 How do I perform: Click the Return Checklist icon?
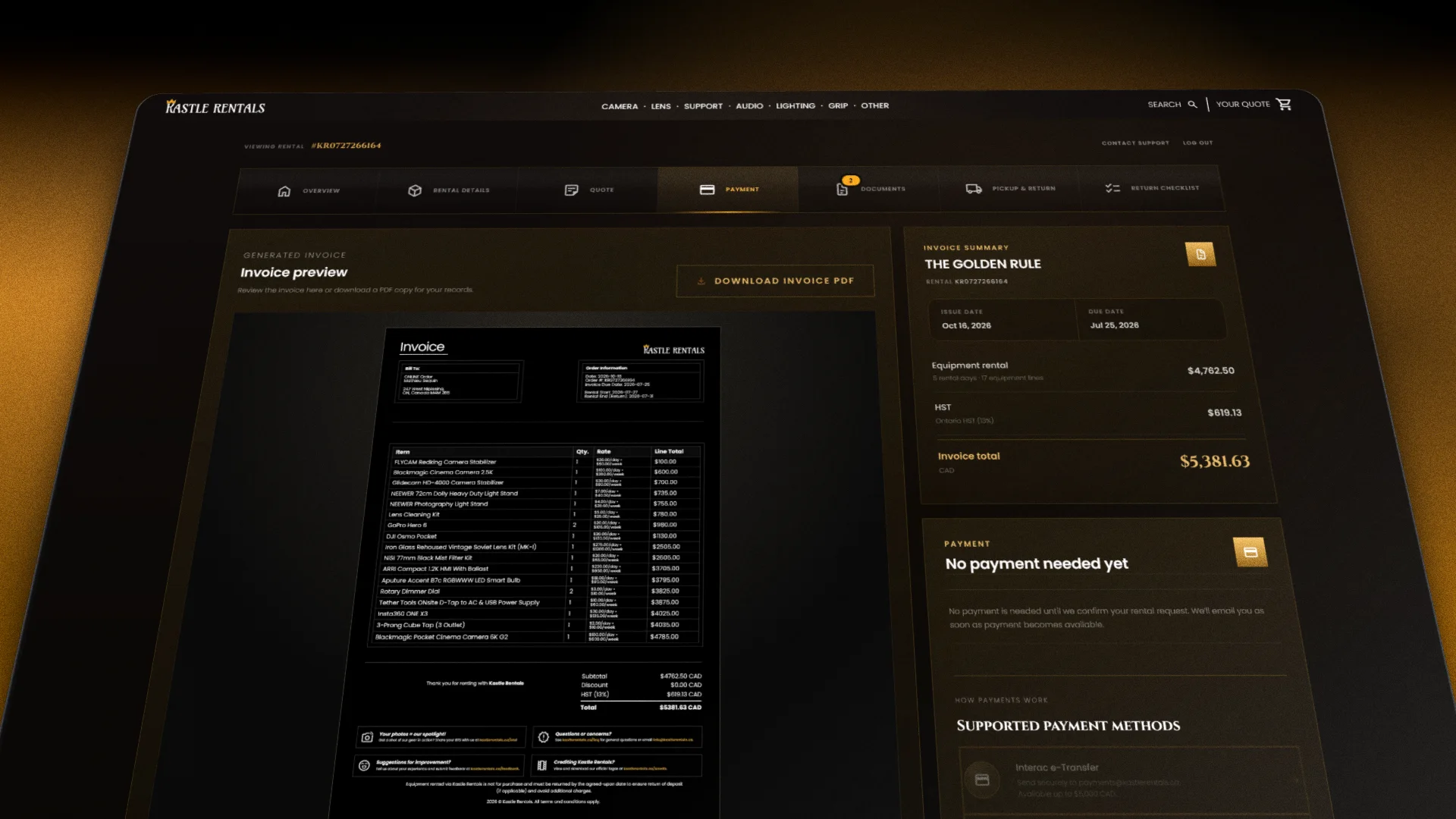pos(1112,188)
